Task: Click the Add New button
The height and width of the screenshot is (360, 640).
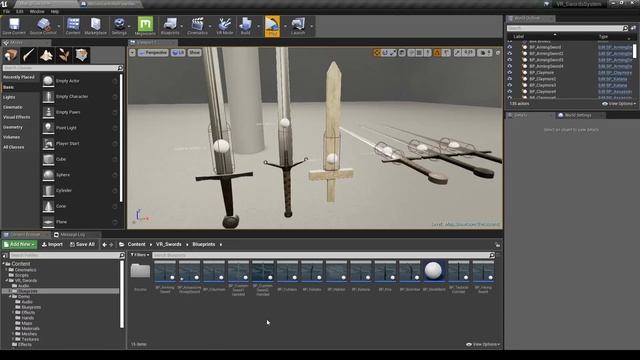Action: 20,244
